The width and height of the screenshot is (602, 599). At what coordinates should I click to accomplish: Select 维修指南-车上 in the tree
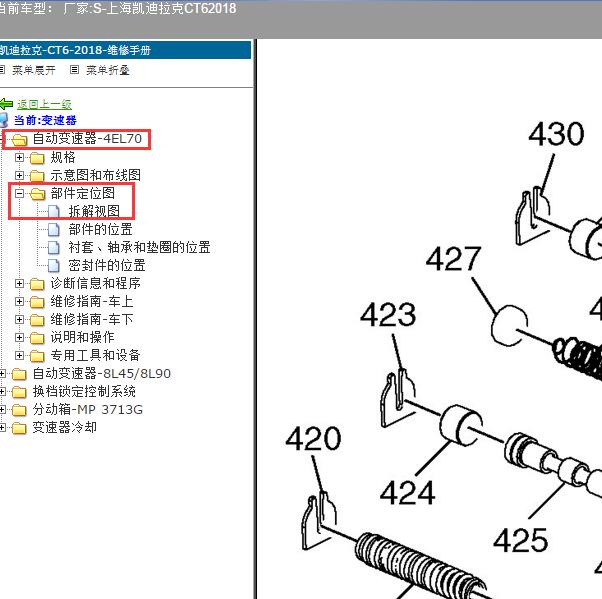pos(92,301)
